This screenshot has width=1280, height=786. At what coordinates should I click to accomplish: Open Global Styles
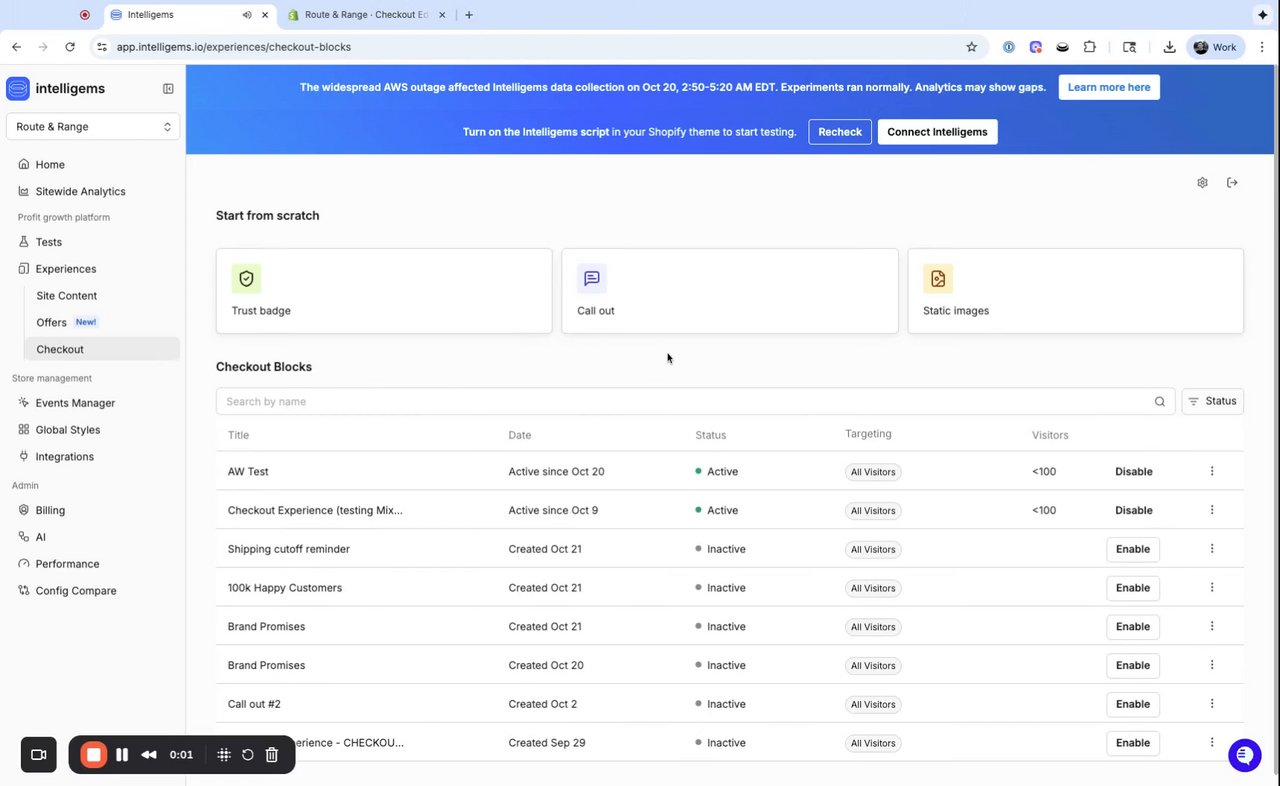point(68,430)
